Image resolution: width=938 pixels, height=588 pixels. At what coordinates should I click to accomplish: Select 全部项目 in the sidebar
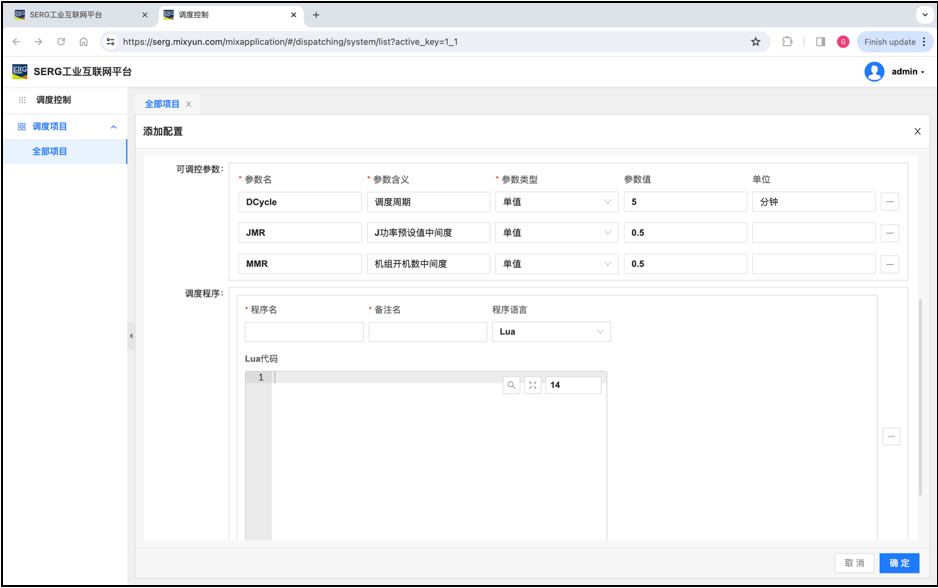tap(50, 152)
